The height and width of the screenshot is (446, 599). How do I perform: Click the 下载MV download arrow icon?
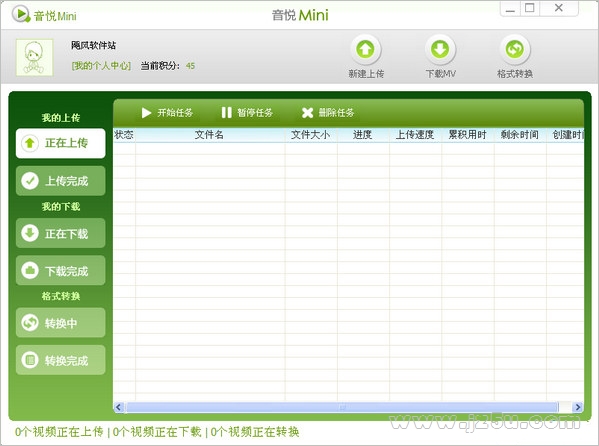440,49
